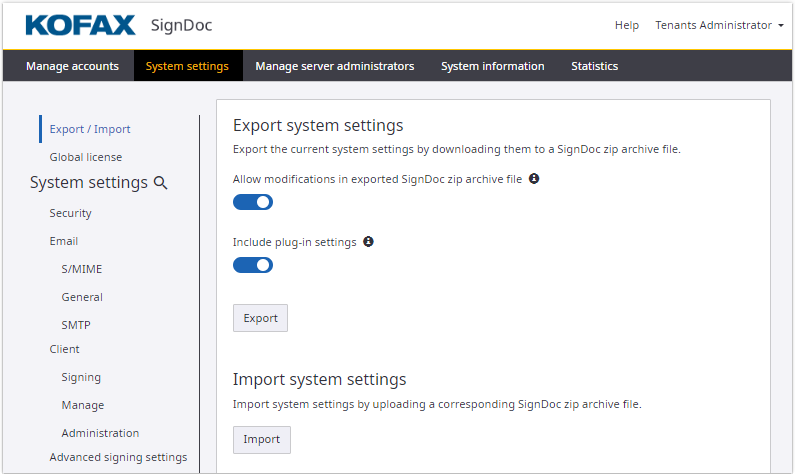Click info icon next to Allow modifications
The height and width of the screenshot is (476, 795).
coord(534,179)
